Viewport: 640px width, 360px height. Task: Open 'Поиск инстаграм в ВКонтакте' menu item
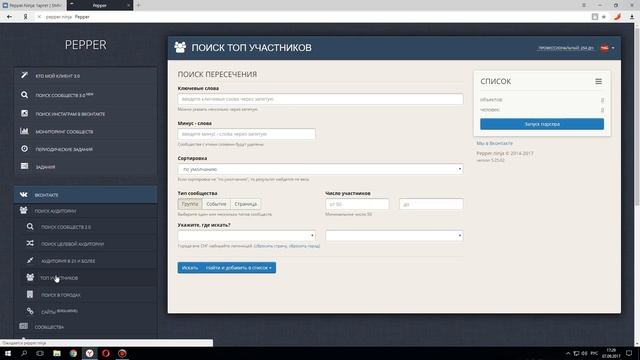click(x=86, y=113)
